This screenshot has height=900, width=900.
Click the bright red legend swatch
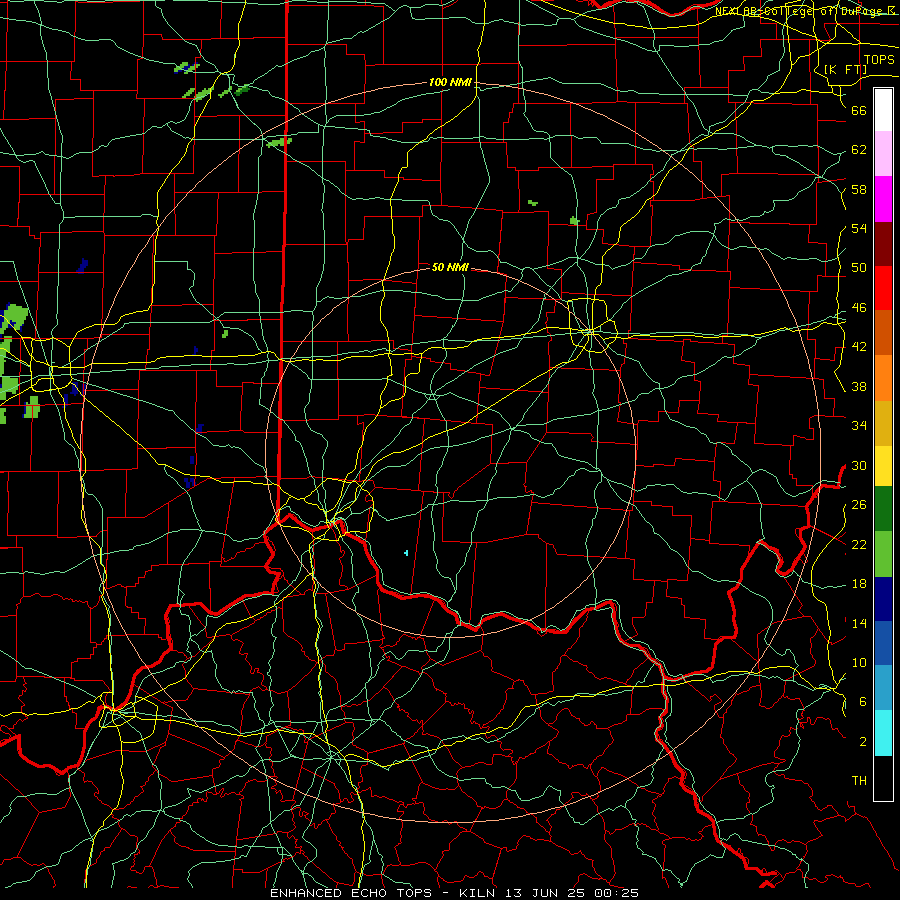[883, 288]
